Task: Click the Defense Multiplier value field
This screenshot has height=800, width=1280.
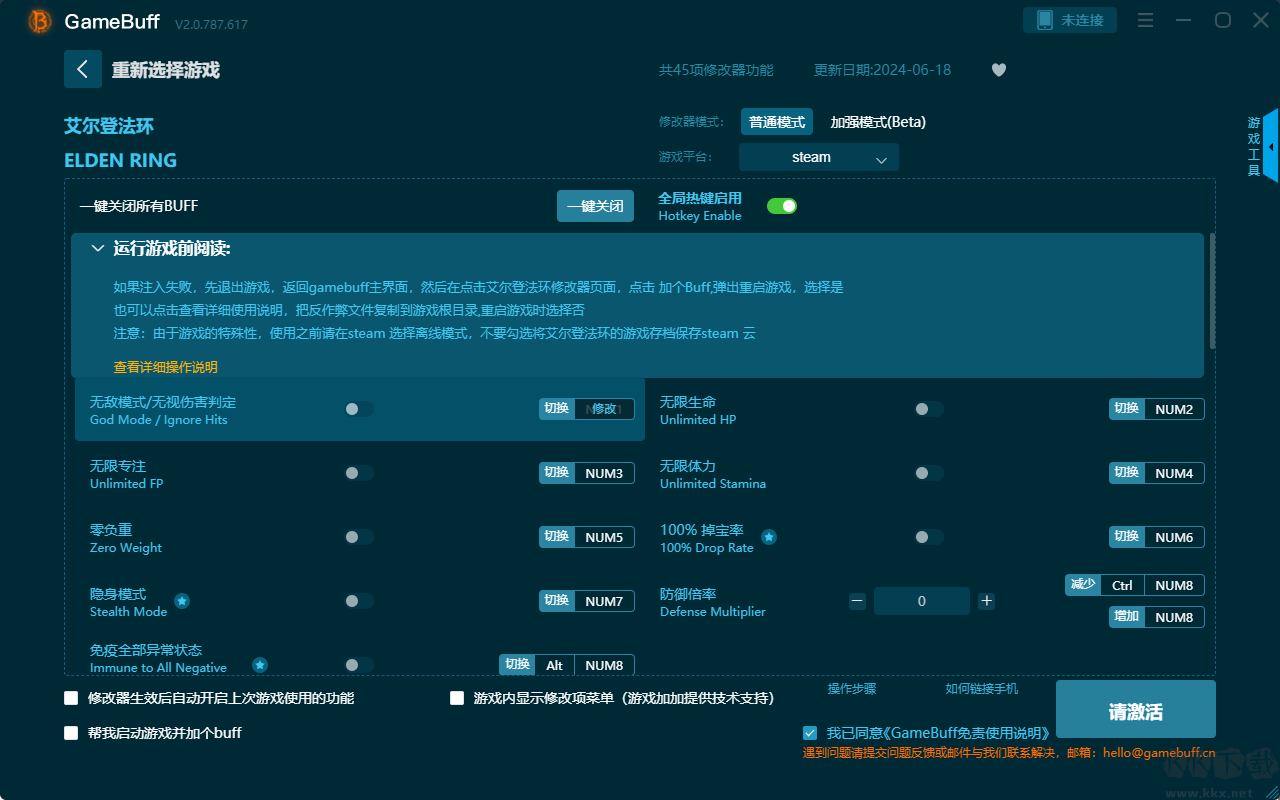Action: point(922,601)
